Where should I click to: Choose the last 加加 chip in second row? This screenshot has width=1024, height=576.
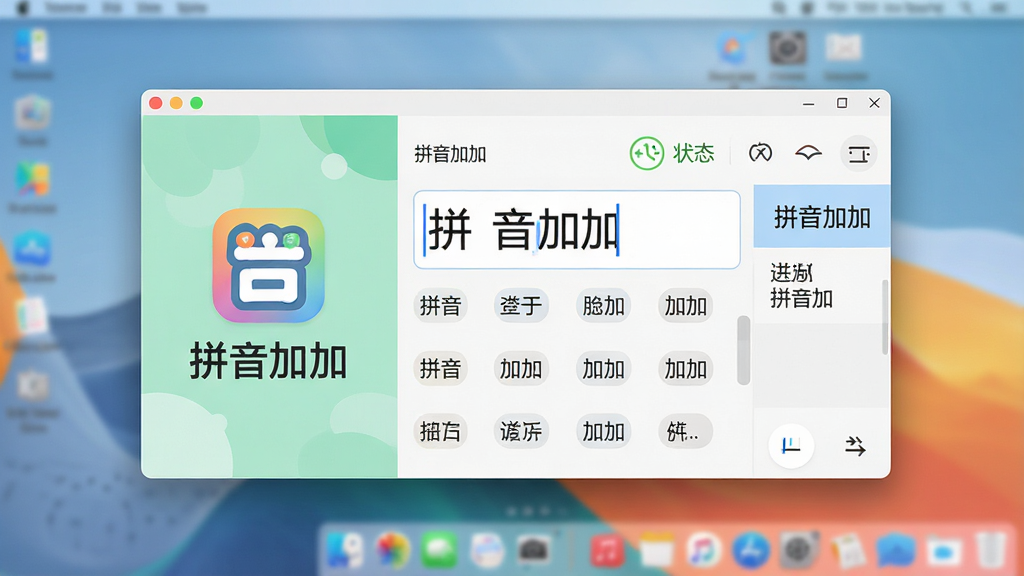(685, 368)
